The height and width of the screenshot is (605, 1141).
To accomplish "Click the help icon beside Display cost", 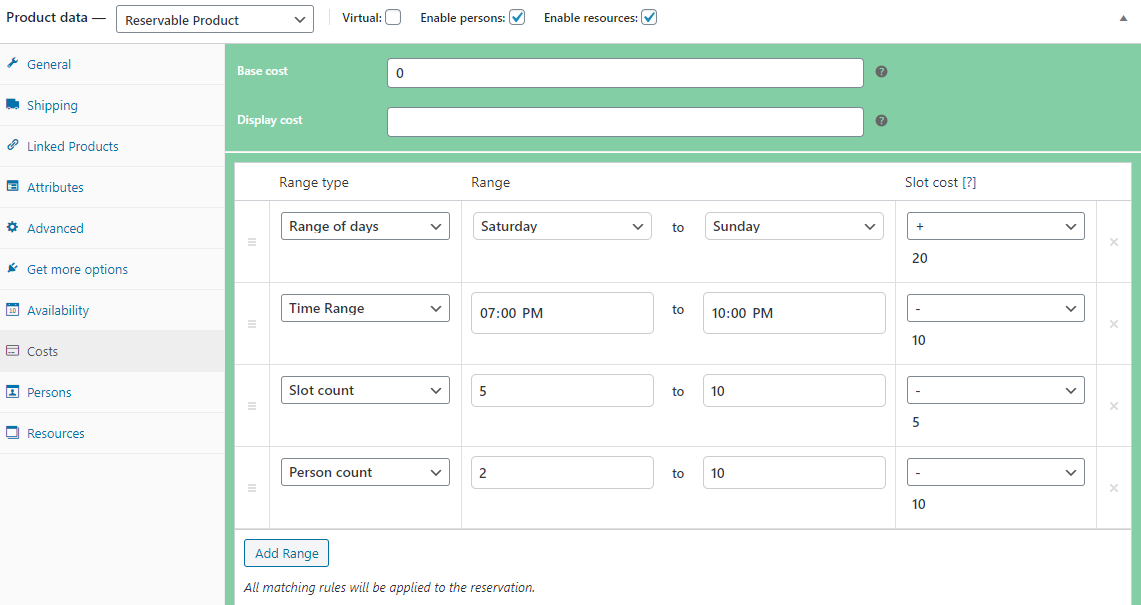I will (x=881, y=121).
